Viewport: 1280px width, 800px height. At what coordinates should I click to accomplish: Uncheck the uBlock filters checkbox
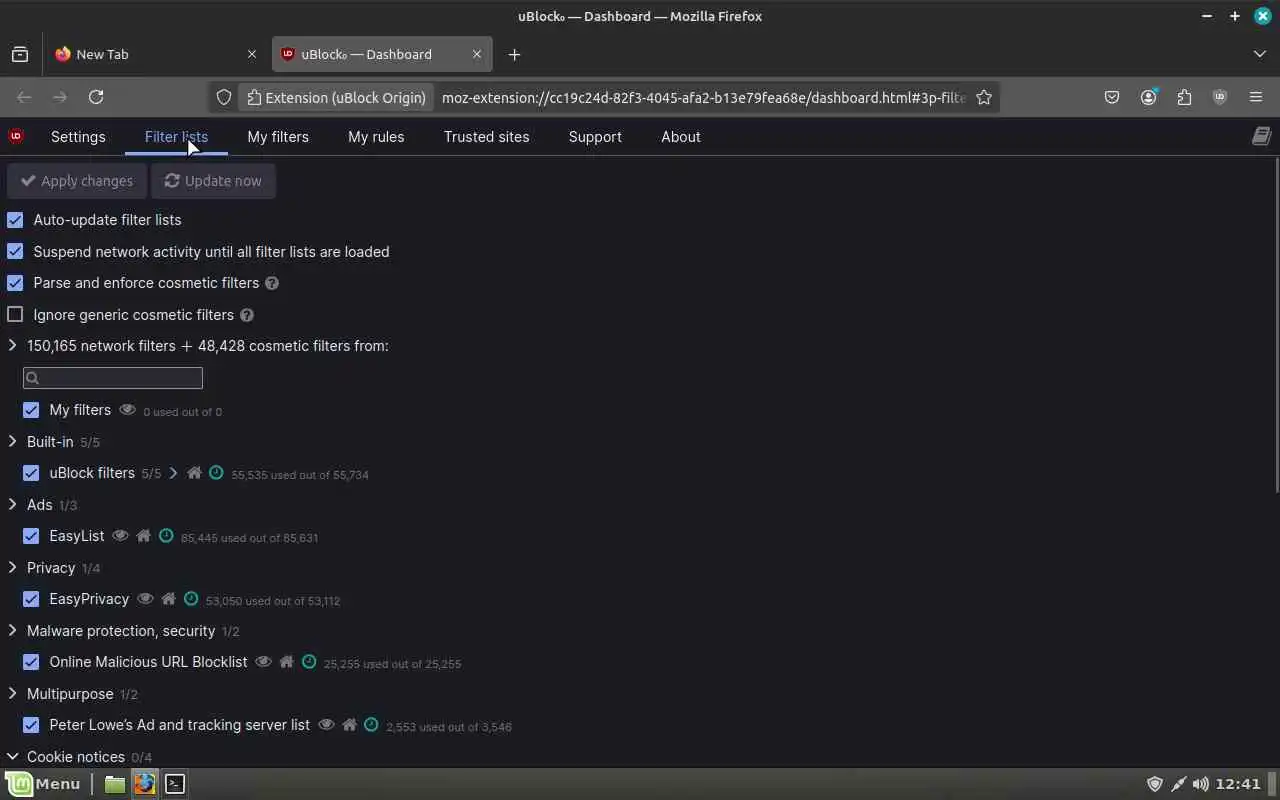[31, 473]
